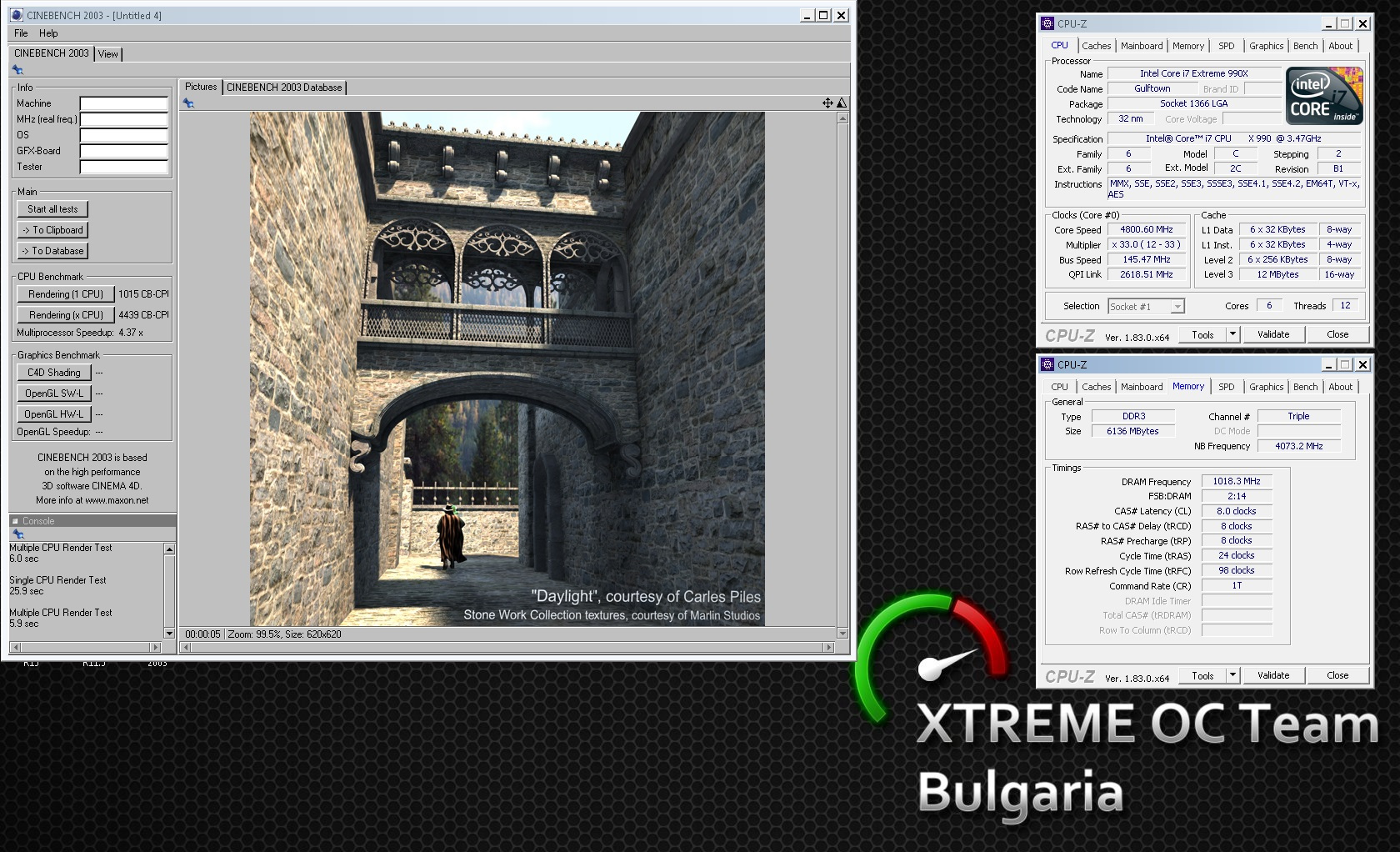Click picture viewer horizontal scrollbar right arrow
Viewport: 1400px width, 852px height.
(x=827, y=647)
